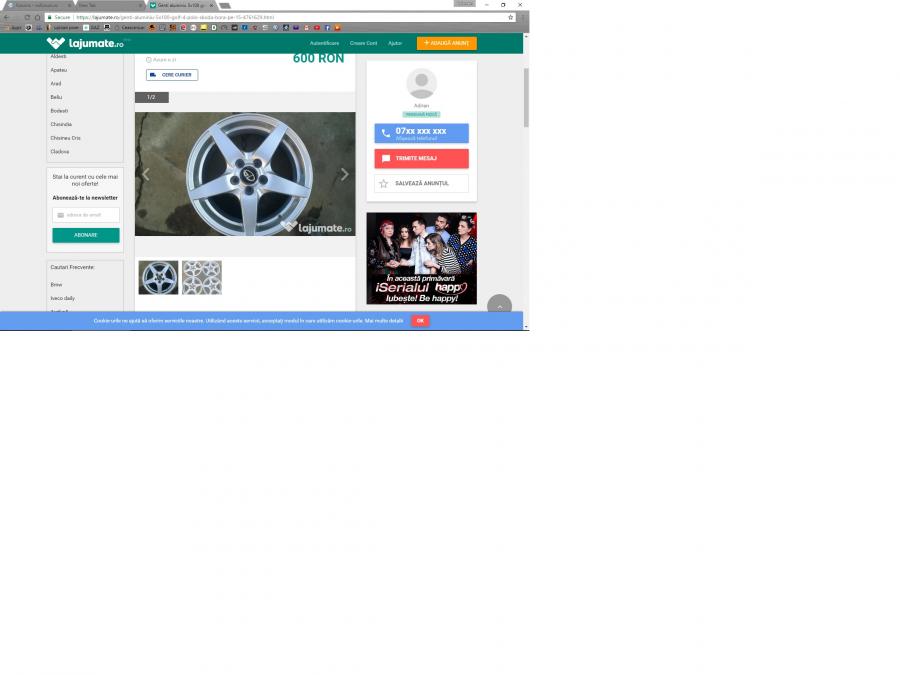Viewport: 900px width, 675px height.
Task: Go to next photo with right arrow
Action: point(345,174)
